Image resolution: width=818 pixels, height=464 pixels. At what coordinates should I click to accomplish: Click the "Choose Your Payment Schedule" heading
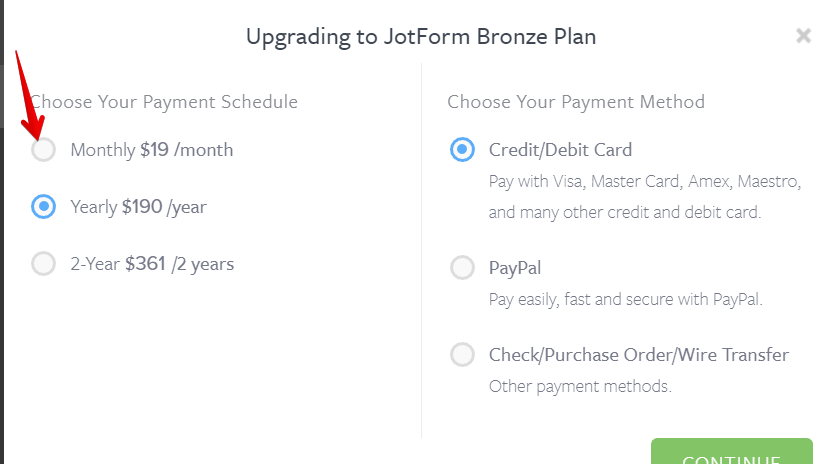(164, 102)
